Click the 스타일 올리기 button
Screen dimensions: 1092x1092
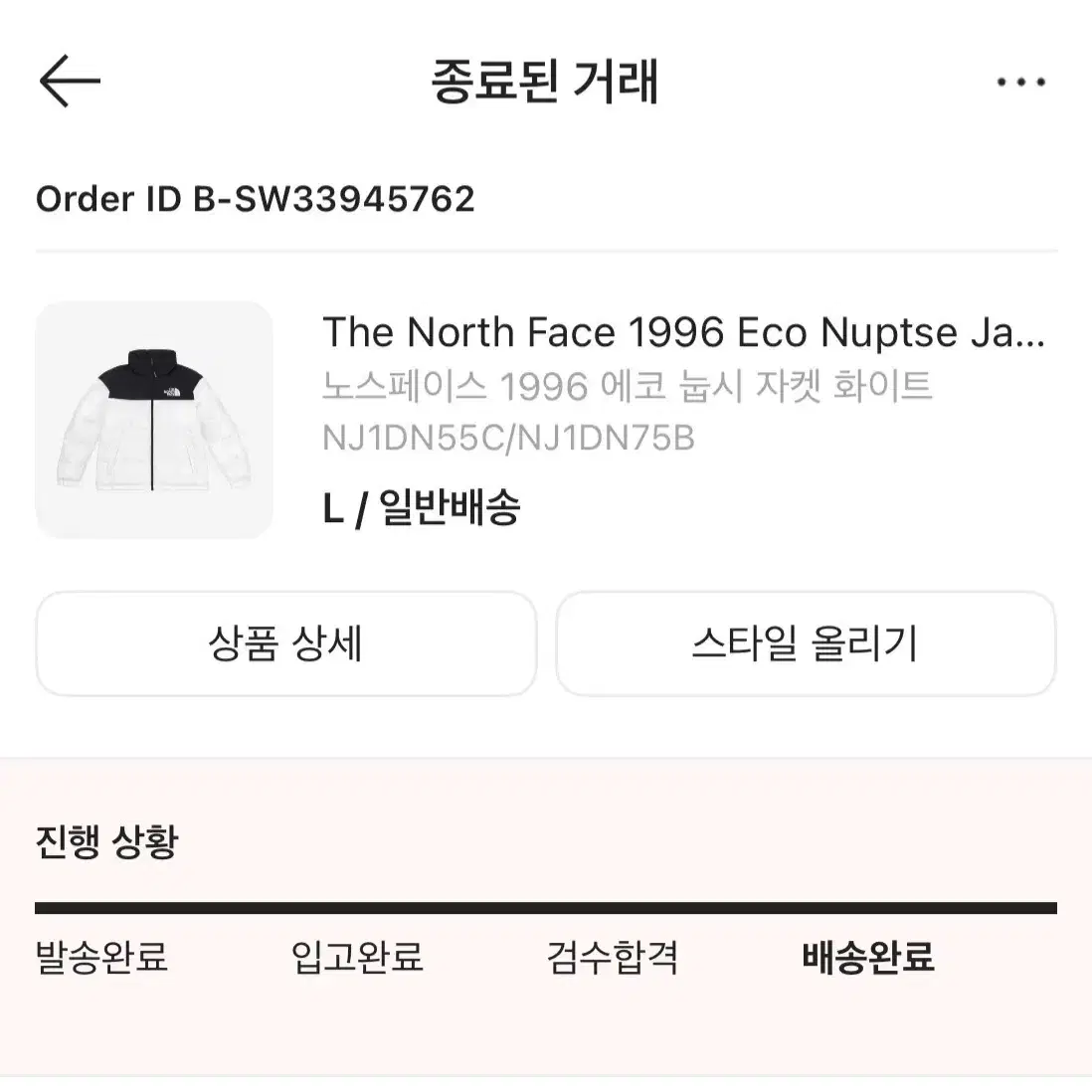pyautogui.click(x=806, y=644)
